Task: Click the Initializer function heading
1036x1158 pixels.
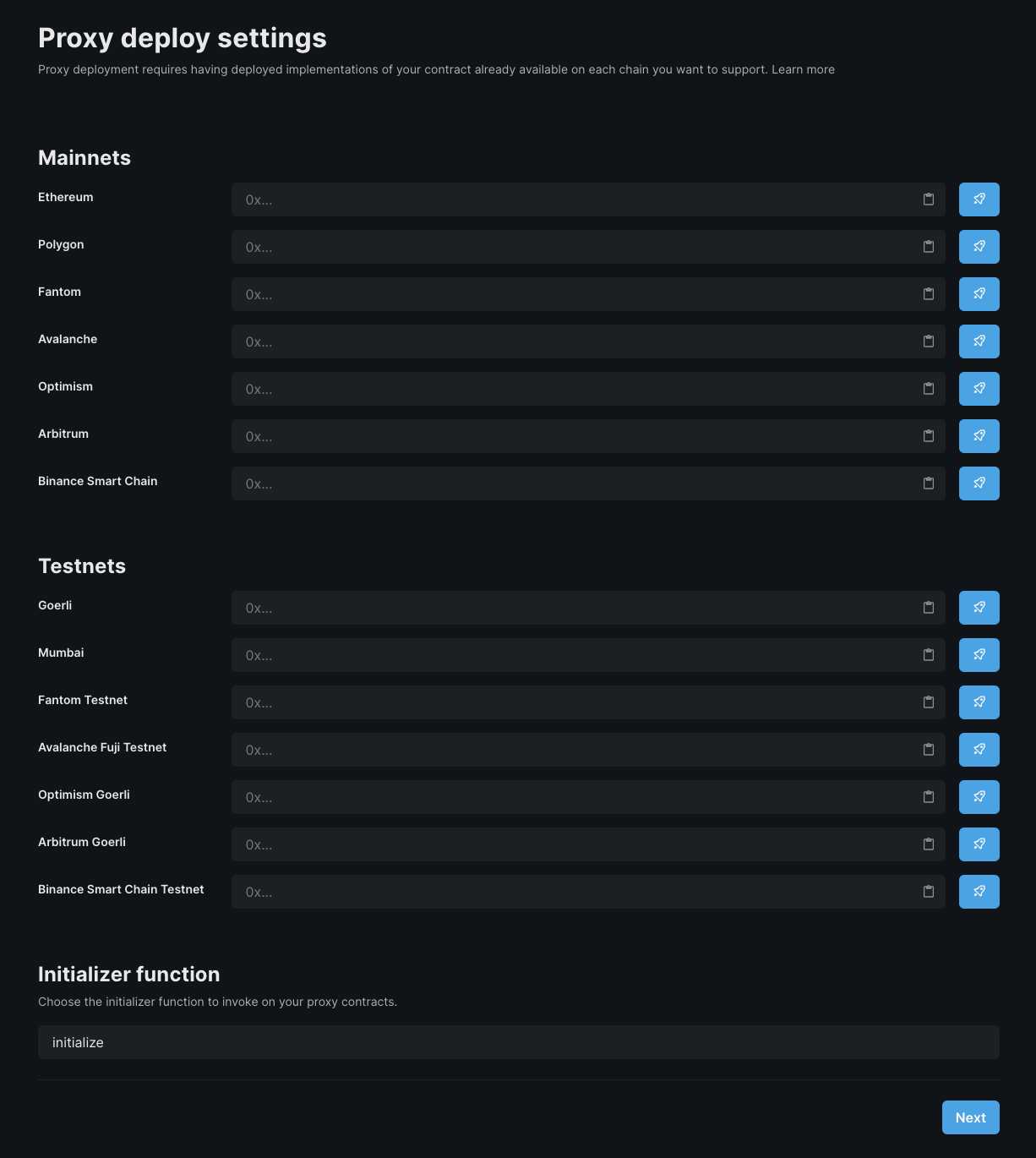Action: click(x=129, y=975)
